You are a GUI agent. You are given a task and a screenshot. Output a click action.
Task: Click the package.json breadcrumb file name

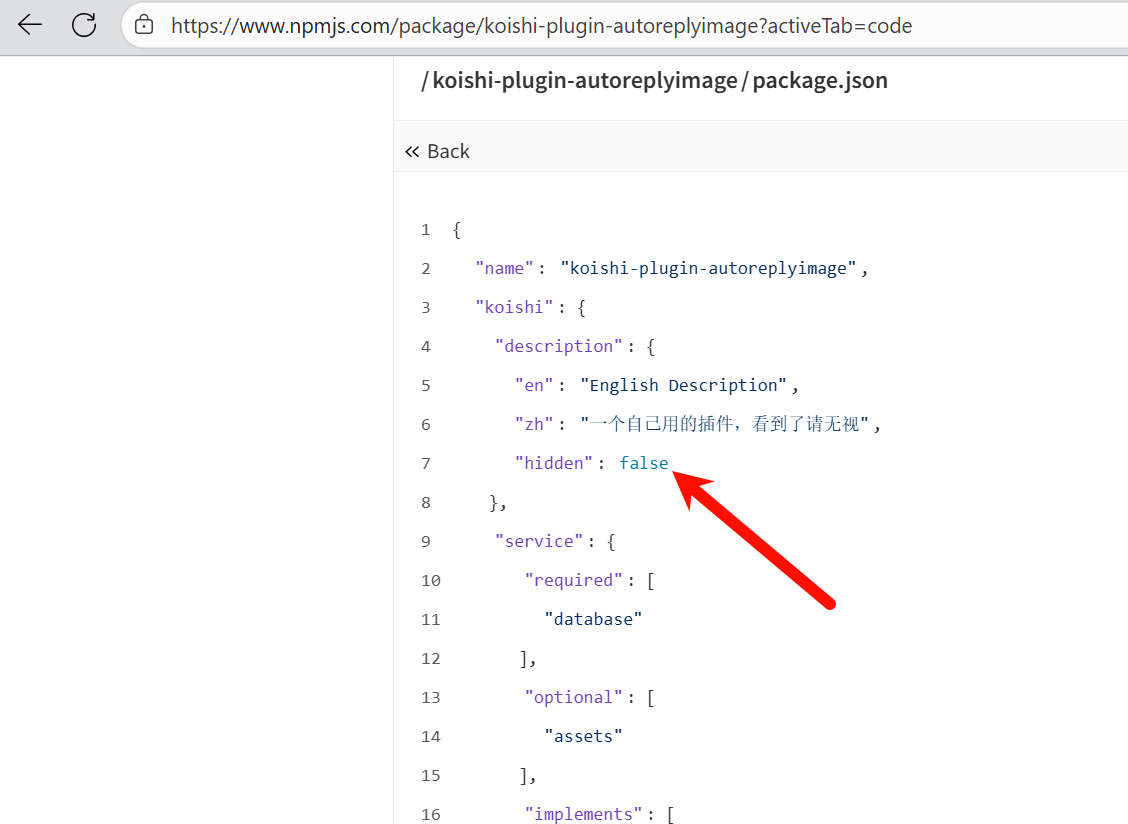tap(819, 81)
